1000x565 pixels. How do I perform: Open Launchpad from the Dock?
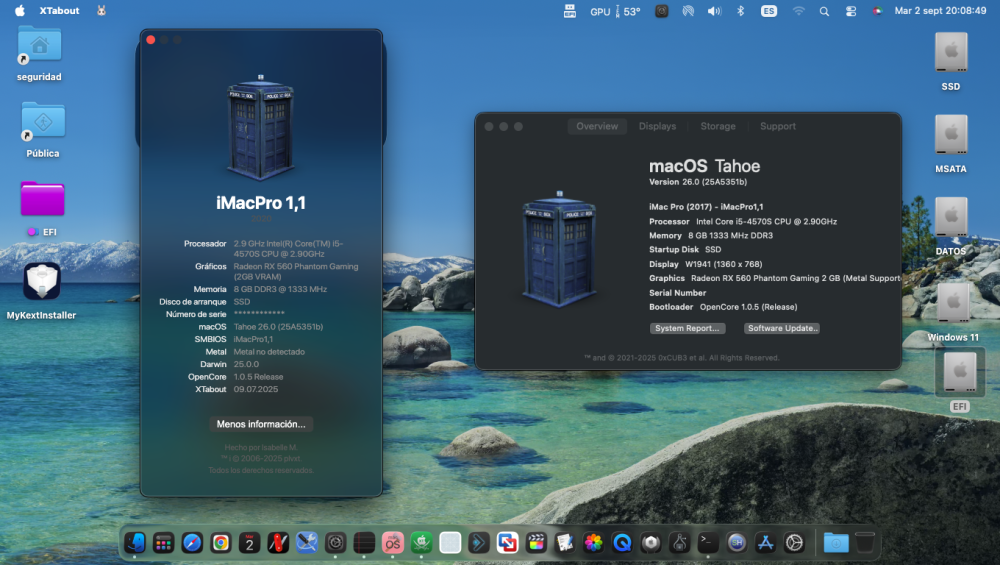click(x=163, y=543)
